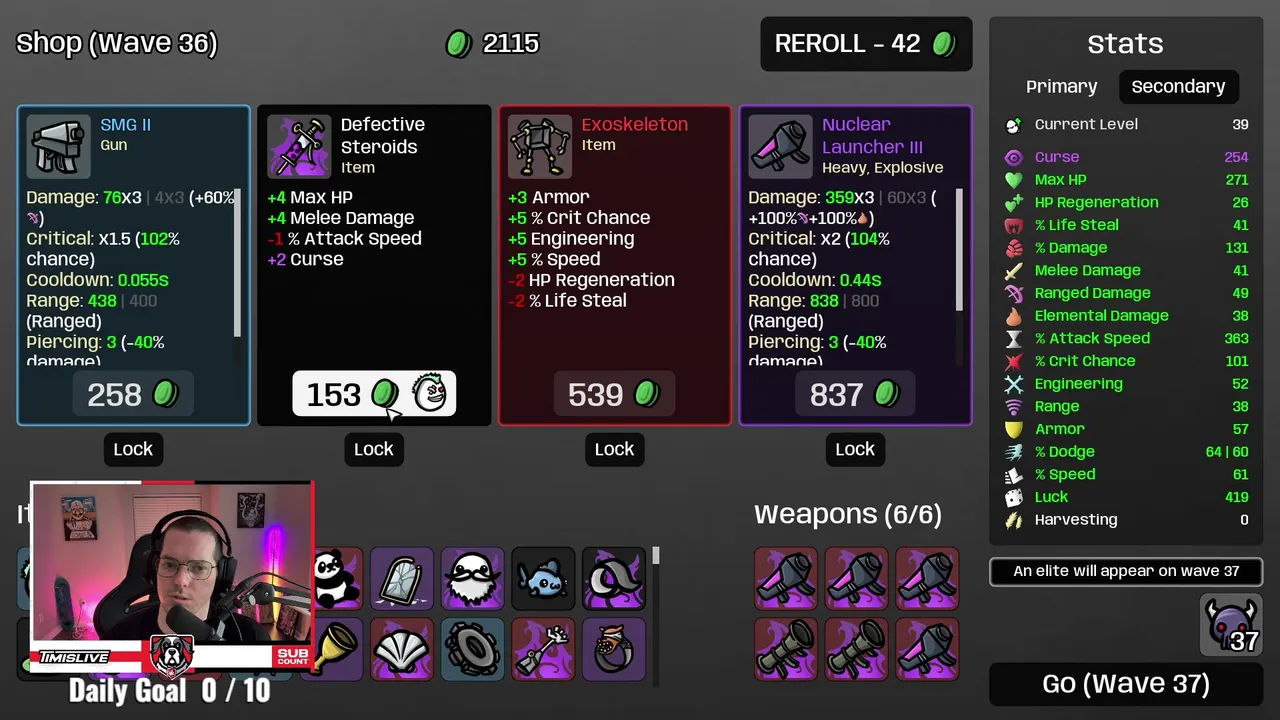Click the SMG II gun icon
The image size is (1280, 720).
pos(59,146)
